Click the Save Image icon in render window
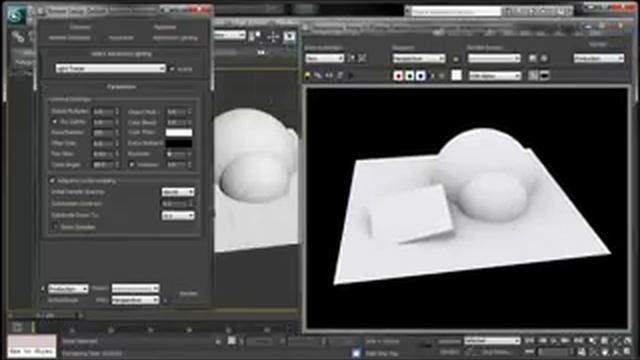Image resolution: width=640 pixels, height=360 pixels. 308,76
